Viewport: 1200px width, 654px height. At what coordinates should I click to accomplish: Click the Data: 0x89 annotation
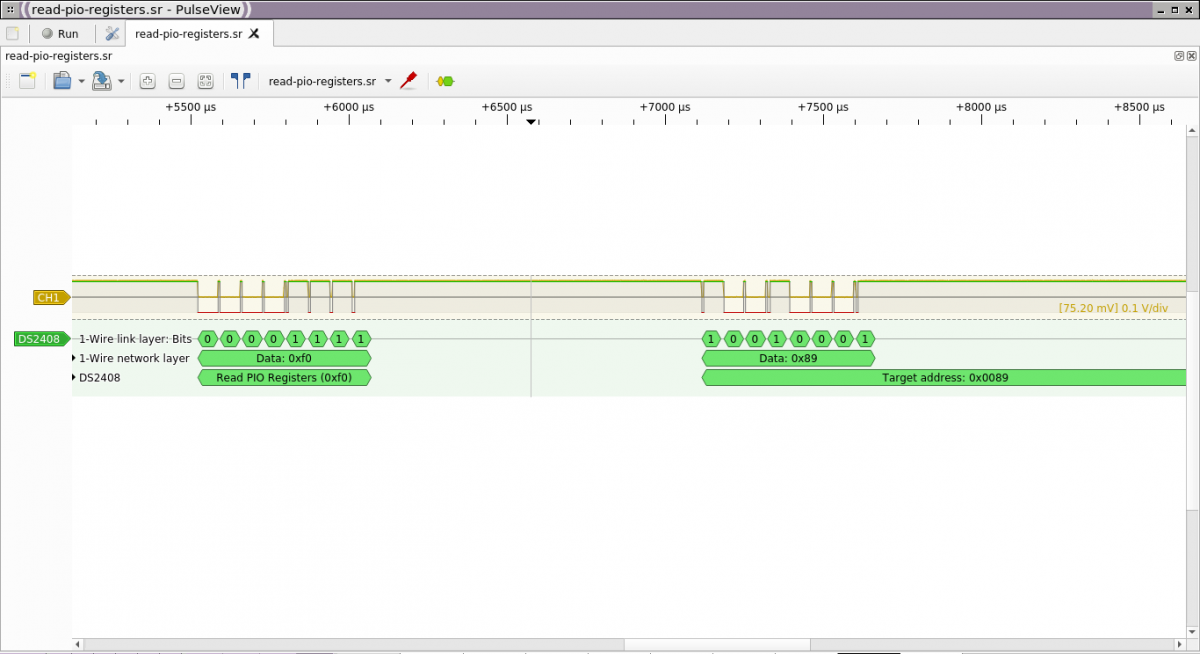click(788, 358)
